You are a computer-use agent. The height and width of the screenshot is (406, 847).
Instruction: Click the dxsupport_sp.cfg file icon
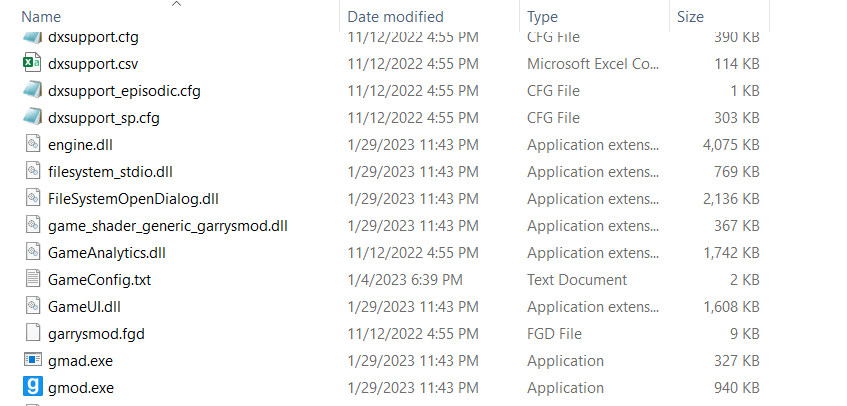30,117
